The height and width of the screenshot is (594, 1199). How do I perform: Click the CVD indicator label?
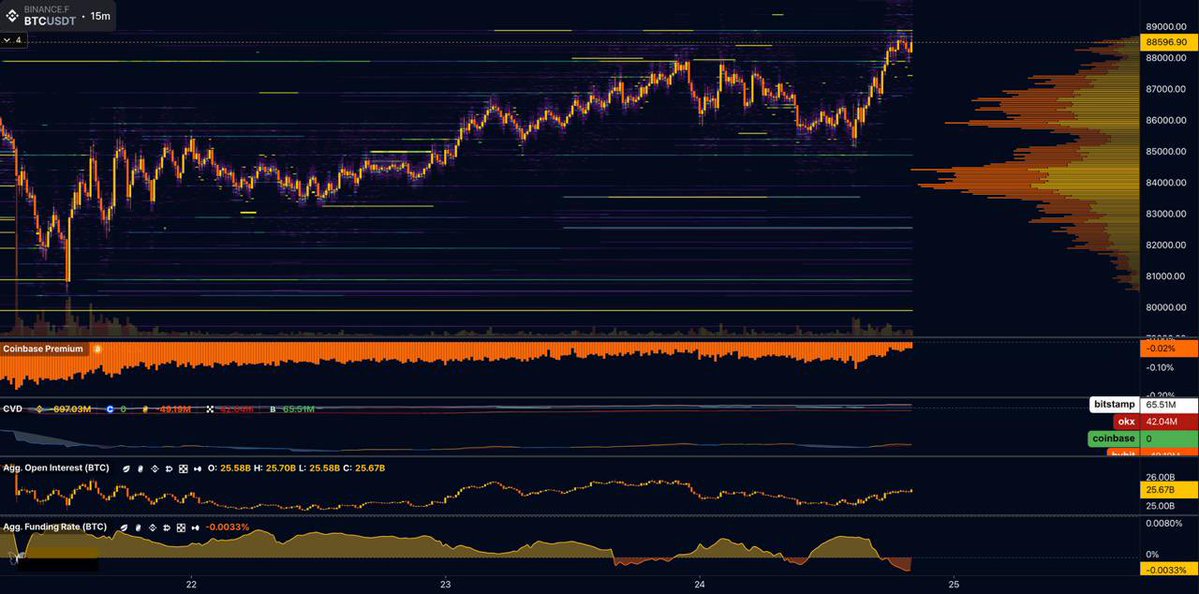click(12, 409)
